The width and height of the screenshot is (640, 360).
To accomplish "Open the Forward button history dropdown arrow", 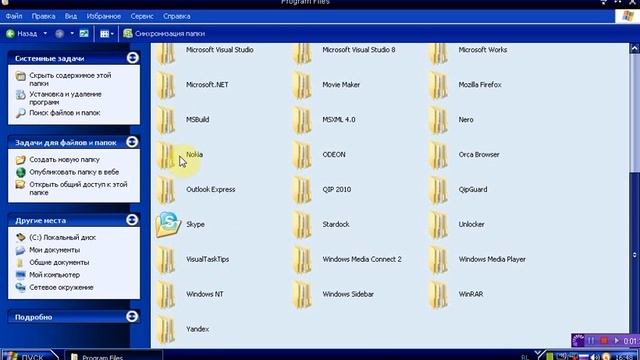I will click(x=72, y=33).
